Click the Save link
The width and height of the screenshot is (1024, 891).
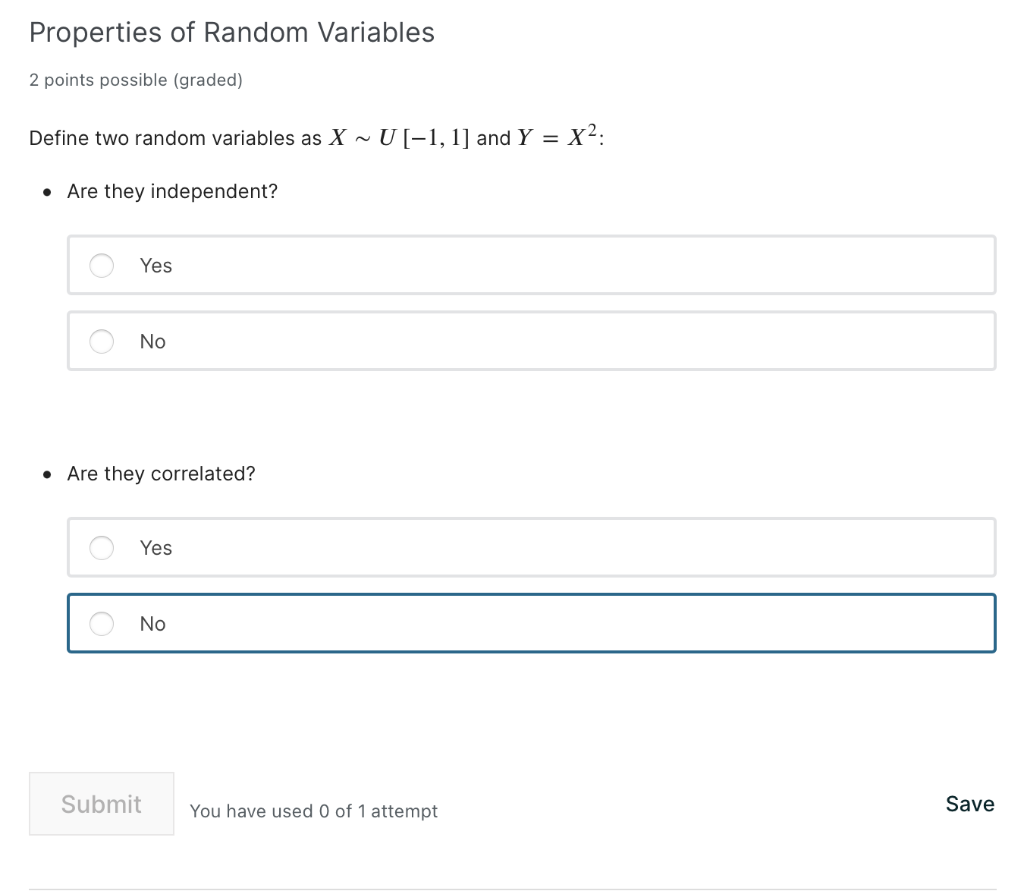(x=969, y=804)
